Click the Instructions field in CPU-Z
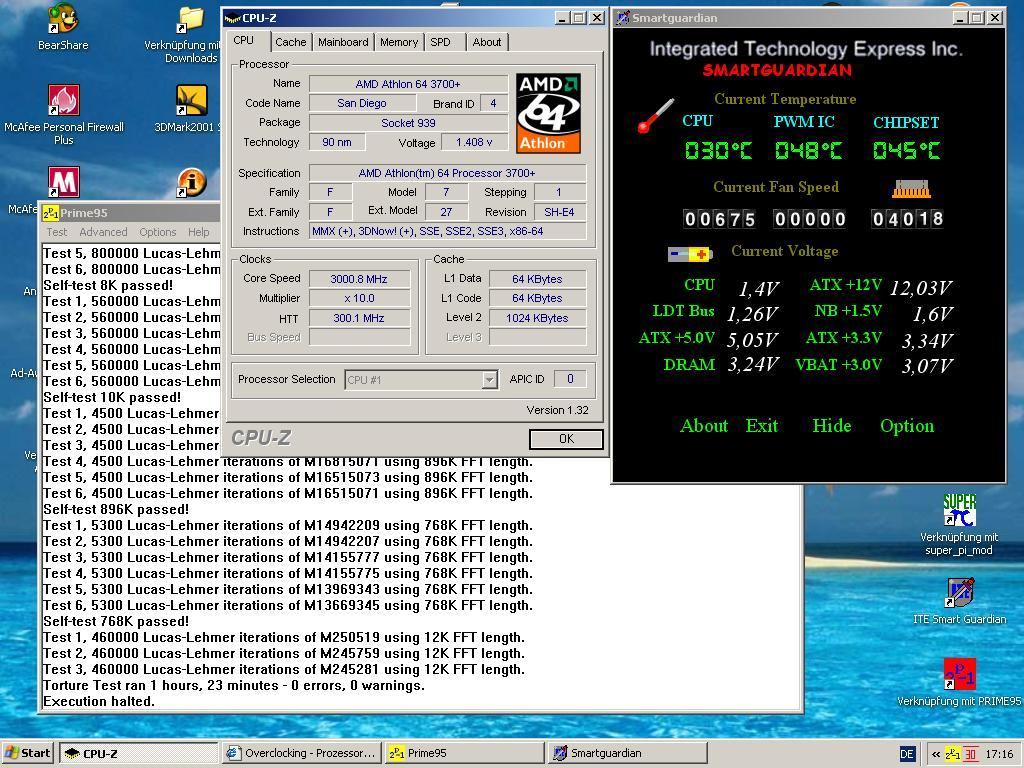1024x768 pixels. 447,231
